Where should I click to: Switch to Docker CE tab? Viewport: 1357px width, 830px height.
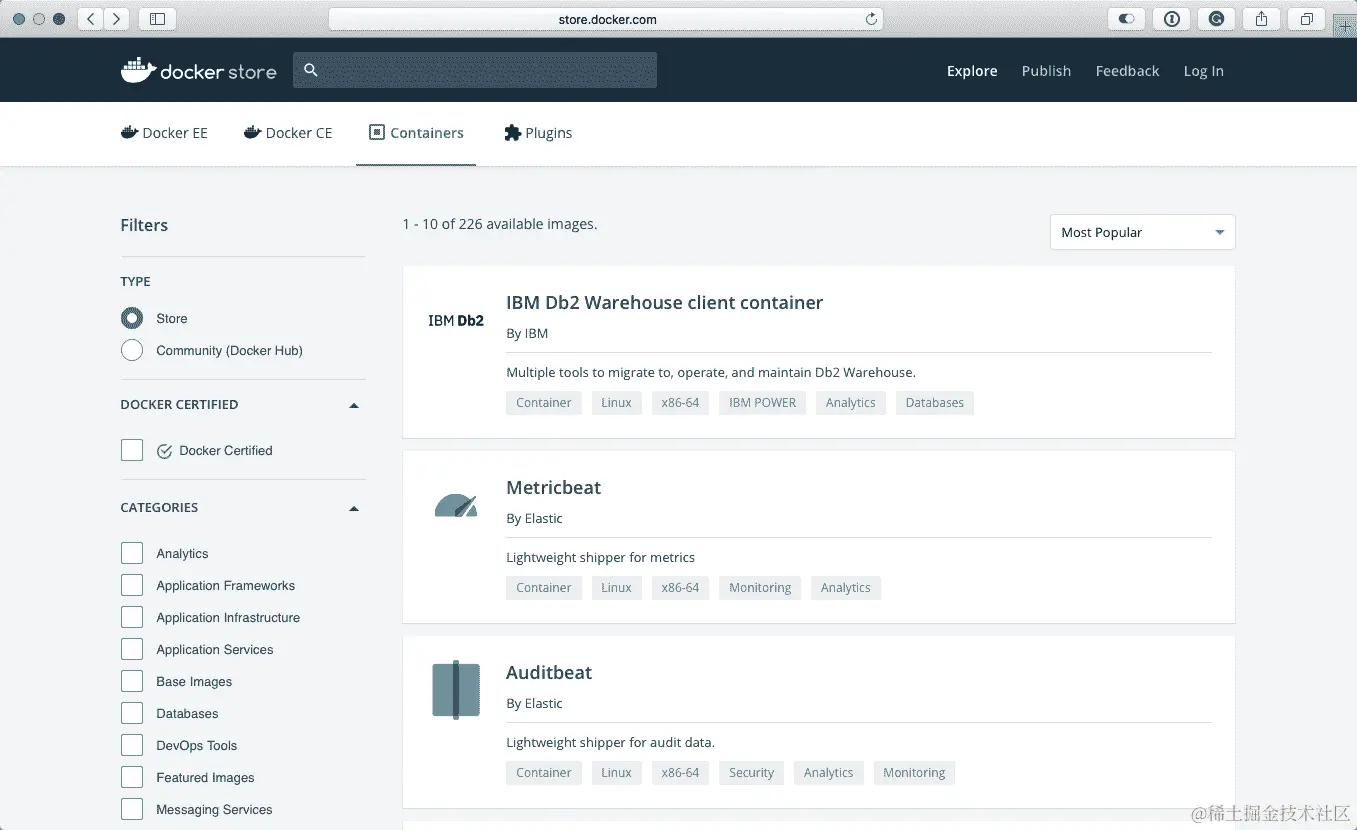[x=288, y=133]
